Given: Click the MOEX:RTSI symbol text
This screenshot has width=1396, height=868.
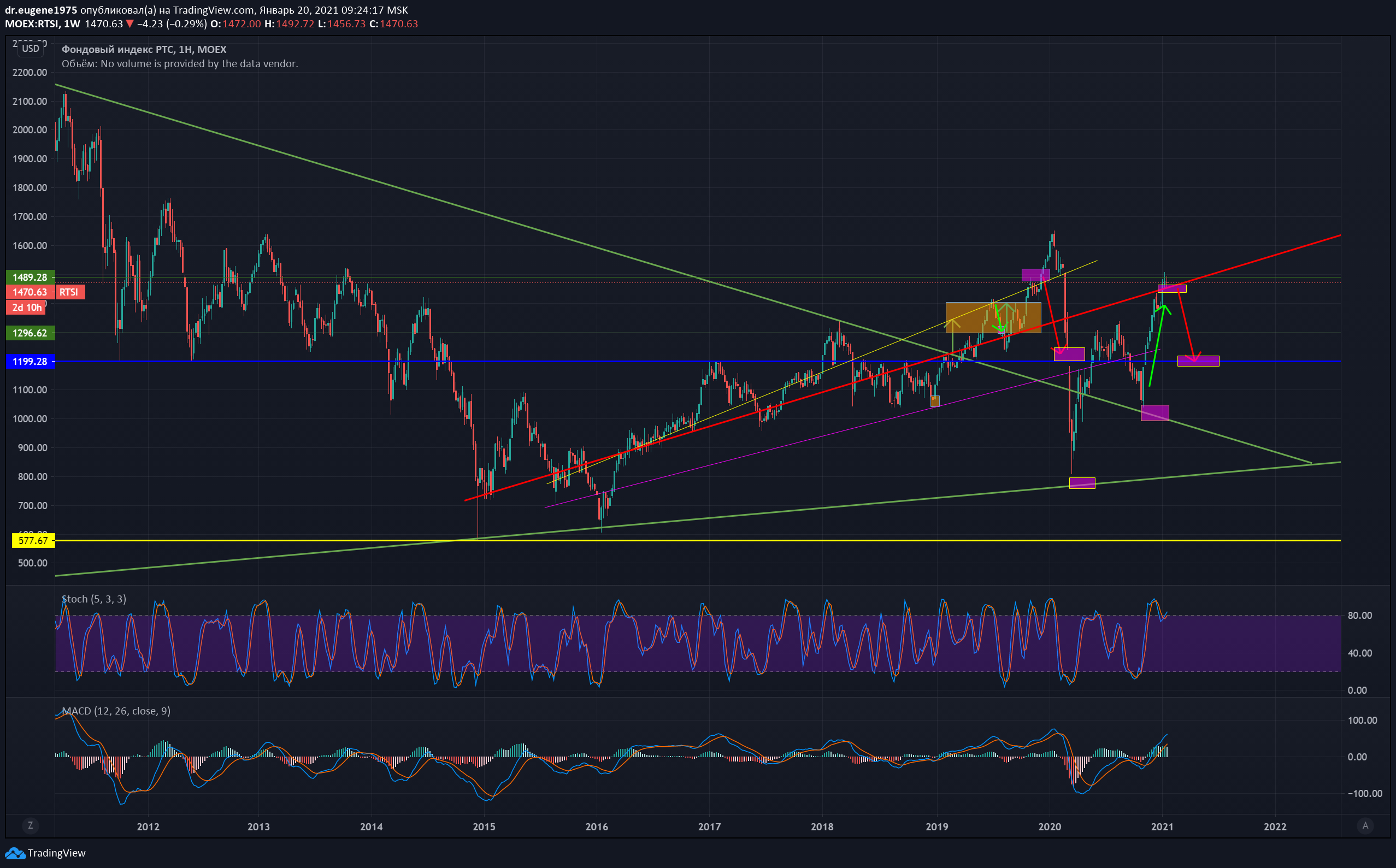Looking at the screenshot, I should click(32, 24).
